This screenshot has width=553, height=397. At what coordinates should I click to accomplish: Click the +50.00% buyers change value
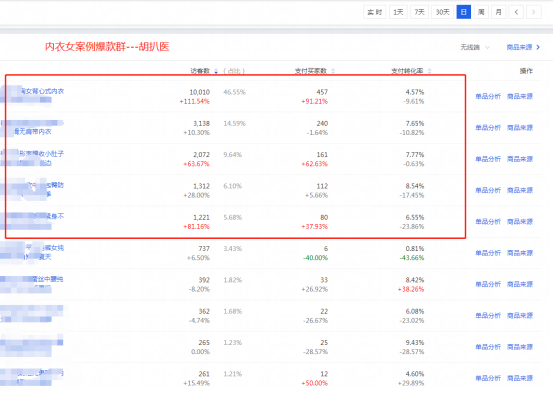[315, 383]
